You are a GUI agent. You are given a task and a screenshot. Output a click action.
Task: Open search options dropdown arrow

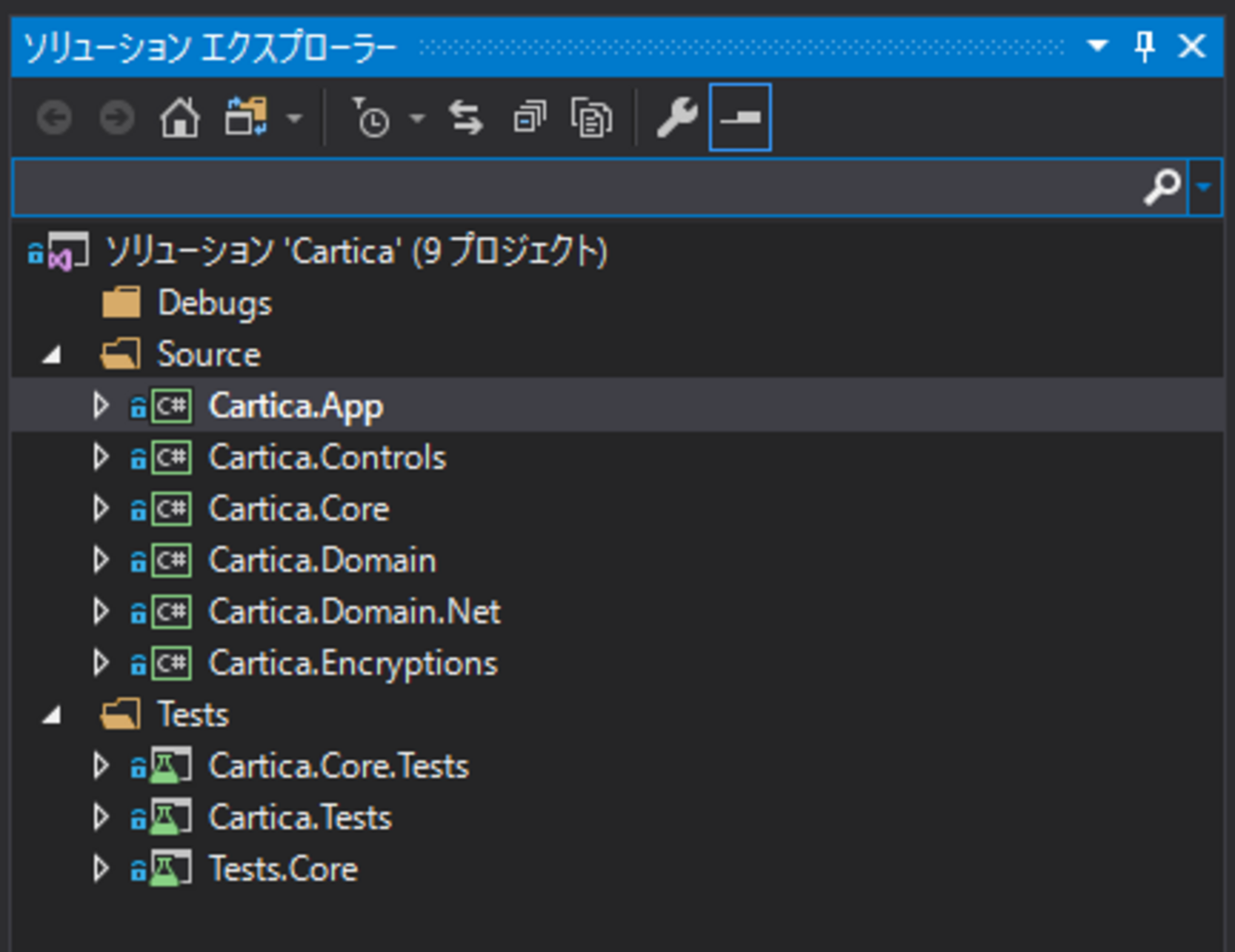point(1205,187)
